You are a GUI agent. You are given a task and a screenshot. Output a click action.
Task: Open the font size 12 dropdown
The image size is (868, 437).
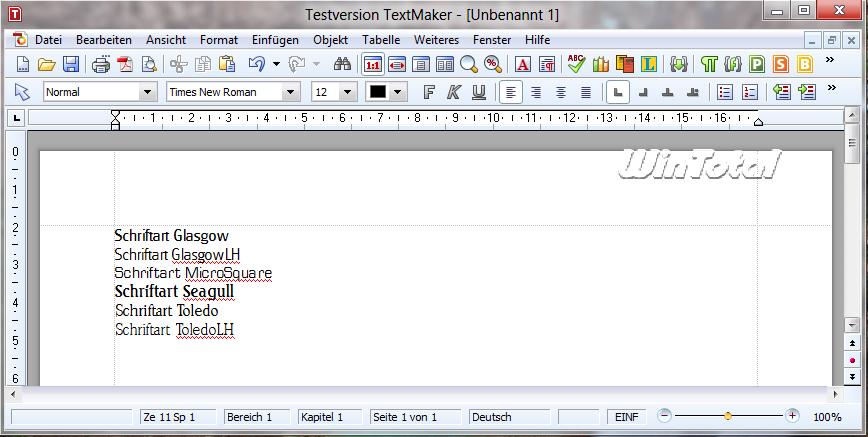pyautogui.click(x=348, y=92)
